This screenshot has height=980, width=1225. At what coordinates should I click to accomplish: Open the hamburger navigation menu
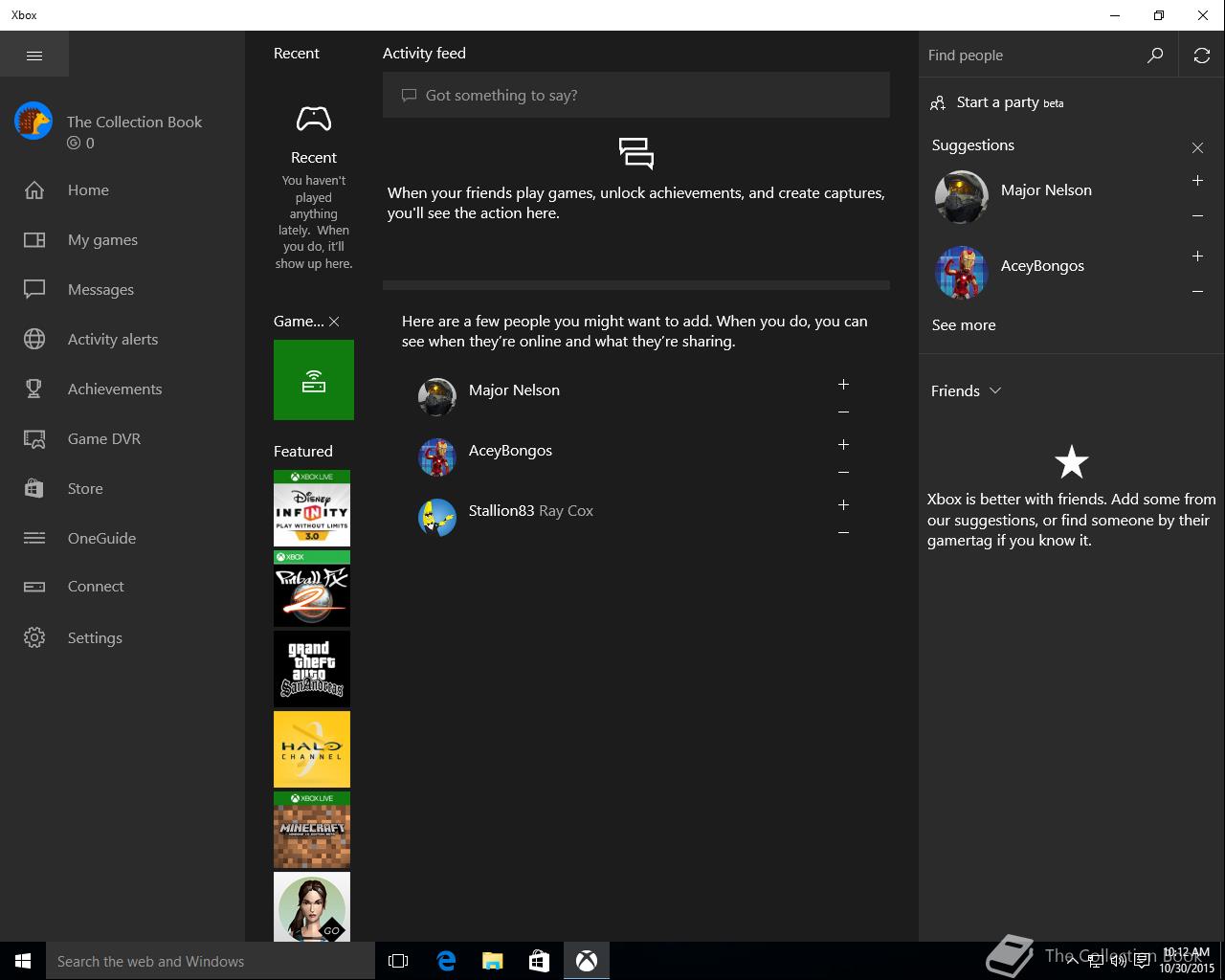pos(34,56)
